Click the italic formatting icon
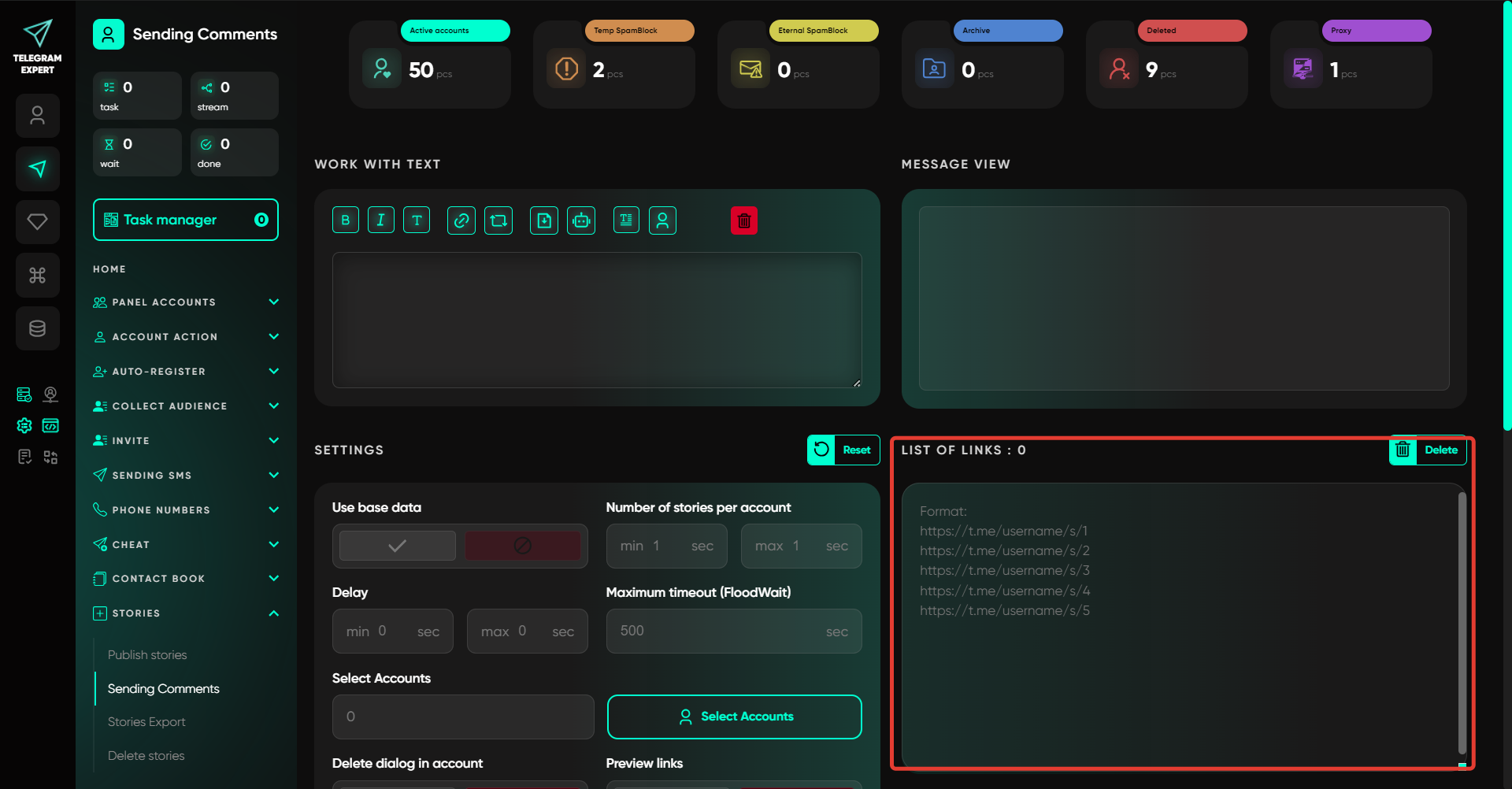Screen dimensions: 1512x789 pyautogui.click(x=380, y=220)
